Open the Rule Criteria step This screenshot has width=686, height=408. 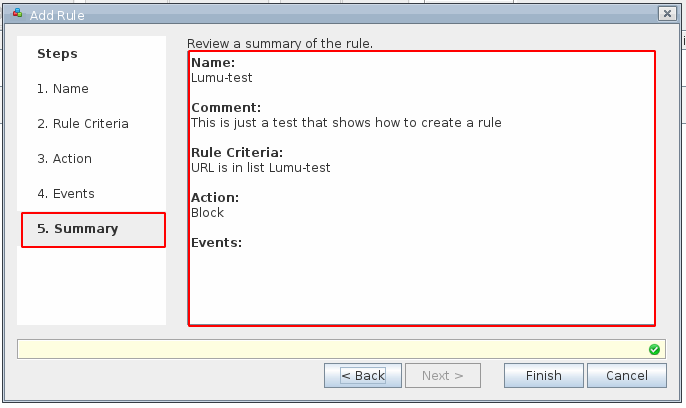point(83,124)
